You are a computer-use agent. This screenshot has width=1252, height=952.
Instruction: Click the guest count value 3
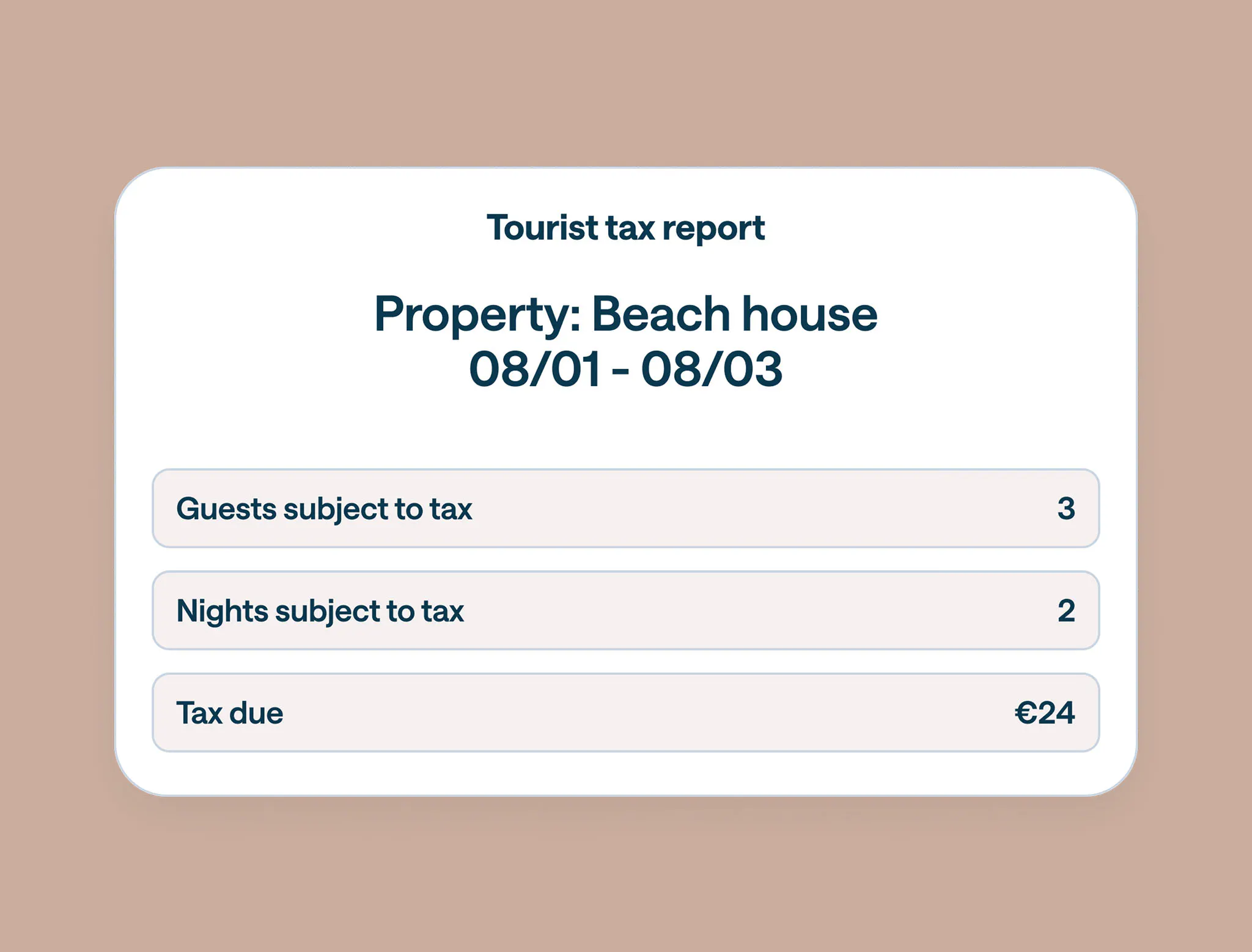point(1066,508)
